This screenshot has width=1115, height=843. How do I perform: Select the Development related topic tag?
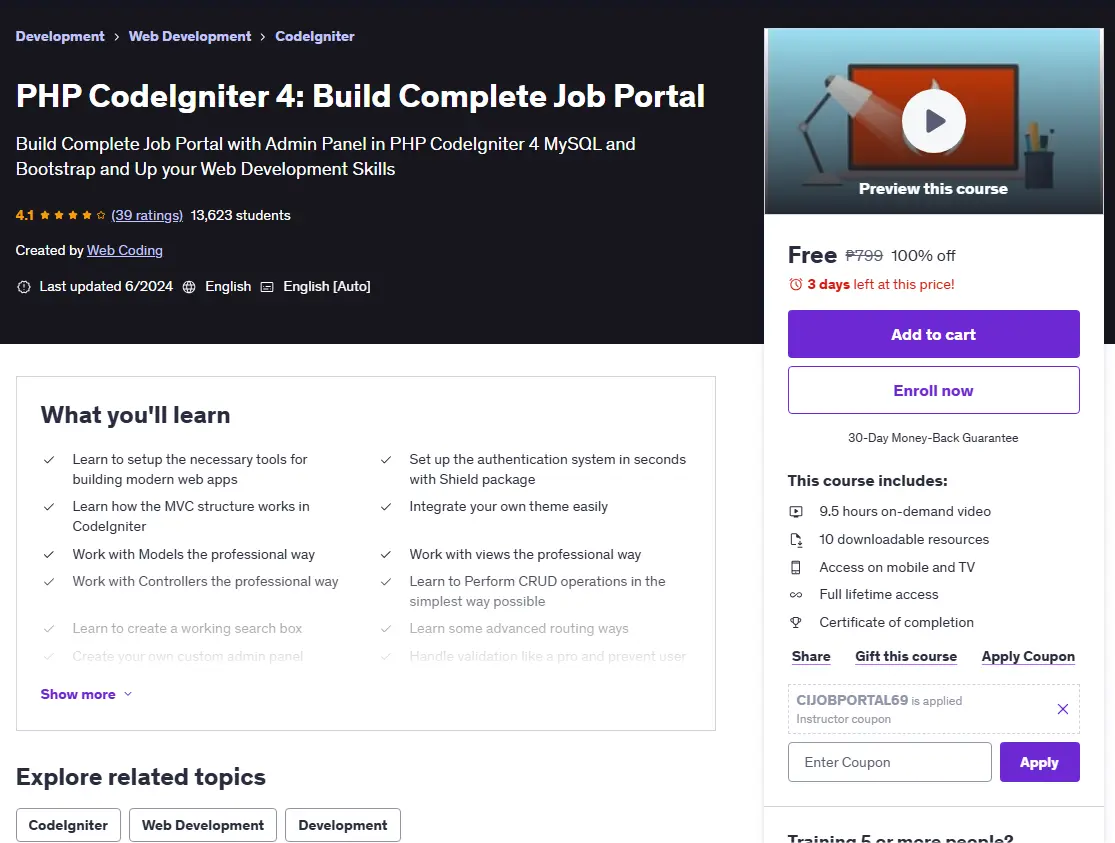(343, 825)
